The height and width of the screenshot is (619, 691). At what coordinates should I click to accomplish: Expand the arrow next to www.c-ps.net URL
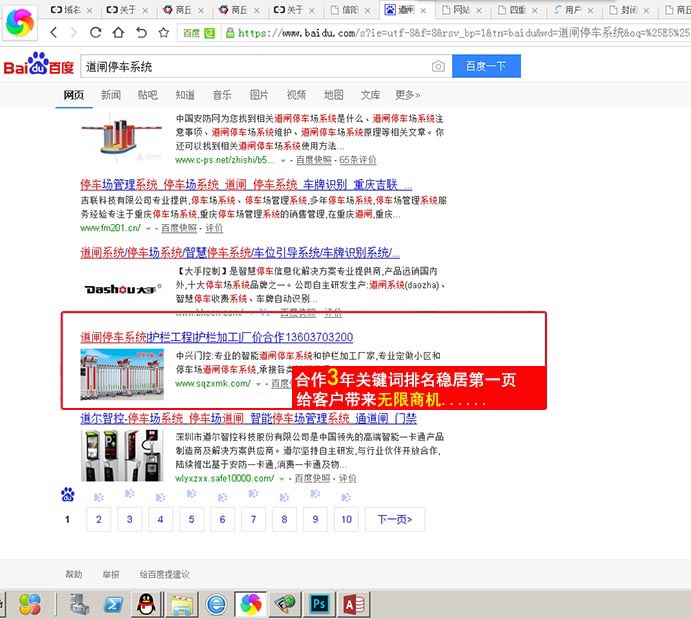coord(283,161)
